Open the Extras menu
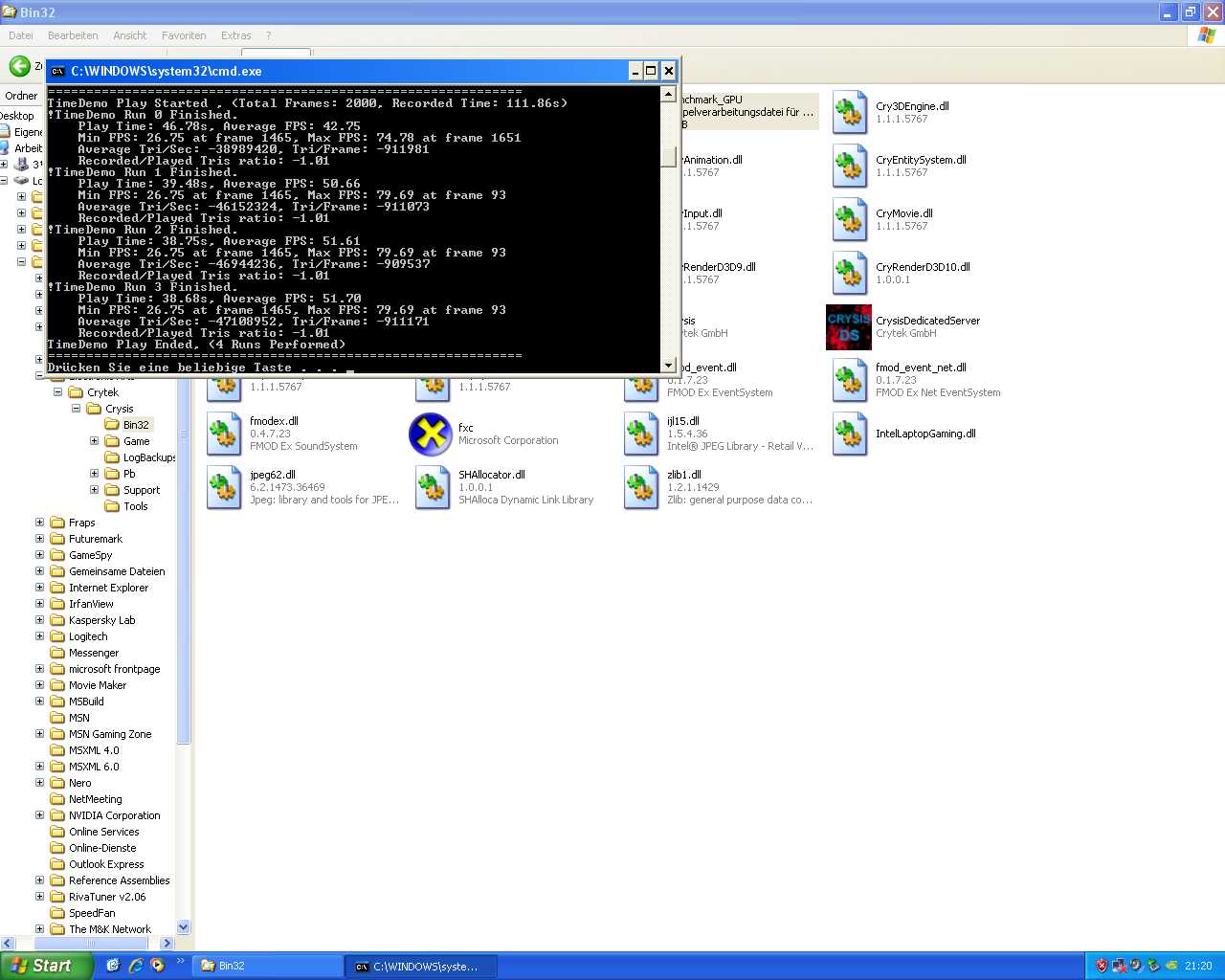 [236, 35]
